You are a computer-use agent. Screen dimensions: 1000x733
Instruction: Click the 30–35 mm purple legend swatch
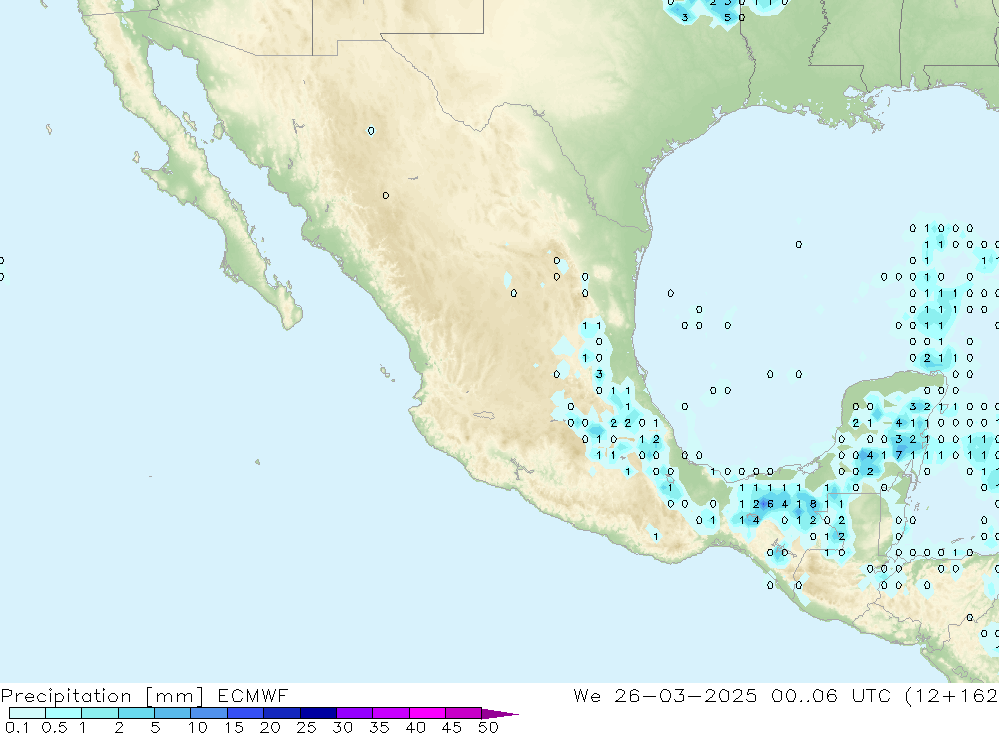[x=354, y=713]
